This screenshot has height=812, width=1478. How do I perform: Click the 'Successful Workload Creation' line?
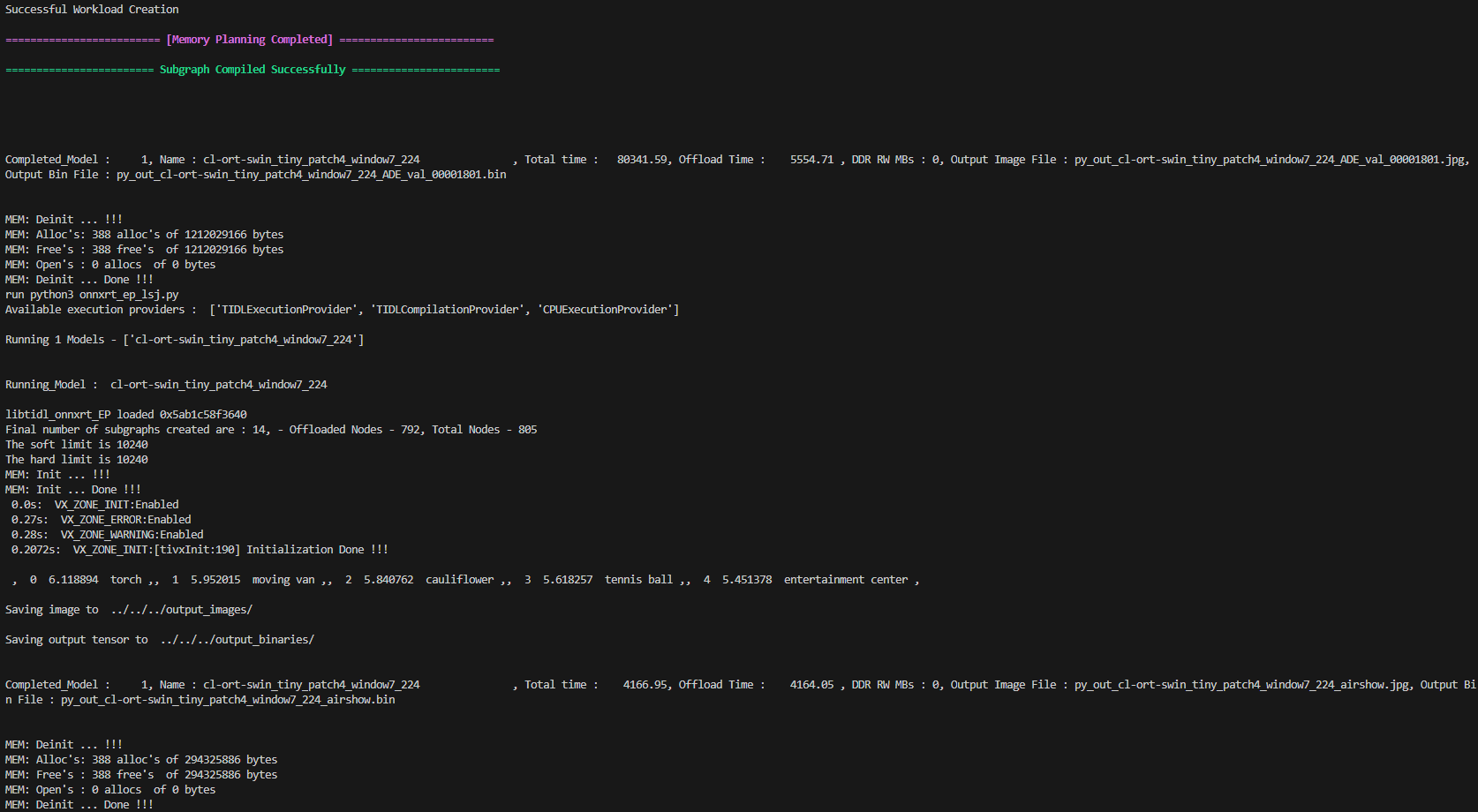point(92,10)
